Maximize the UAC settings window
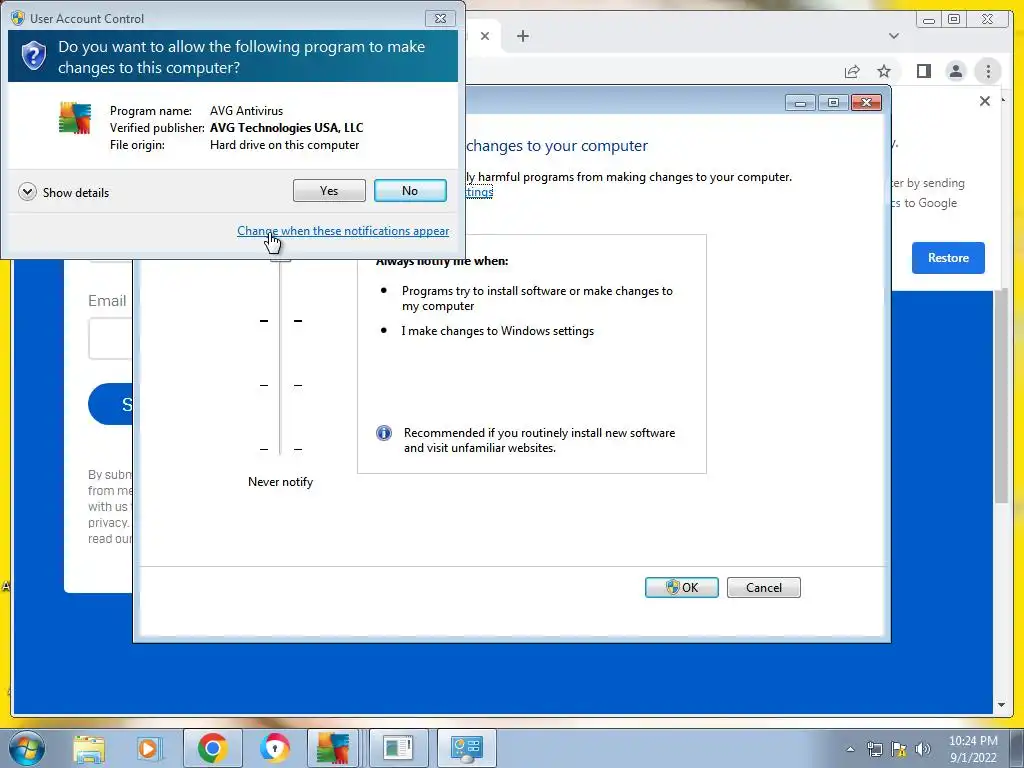The image size is (1024, 768). click(x=833, y=103)
